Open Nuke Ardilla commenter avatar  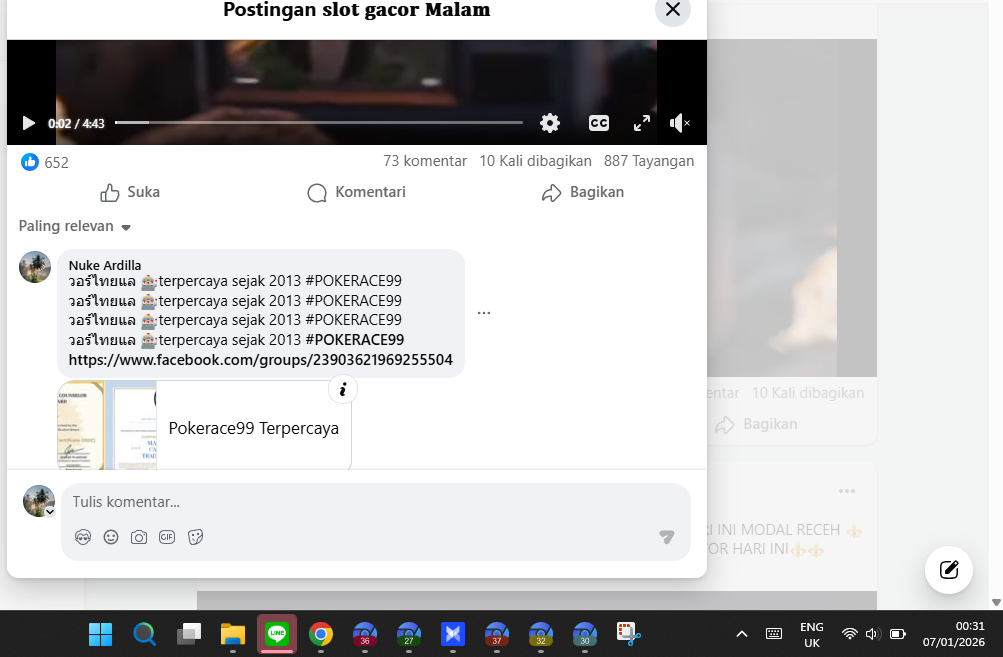click(x=35, y=267)
